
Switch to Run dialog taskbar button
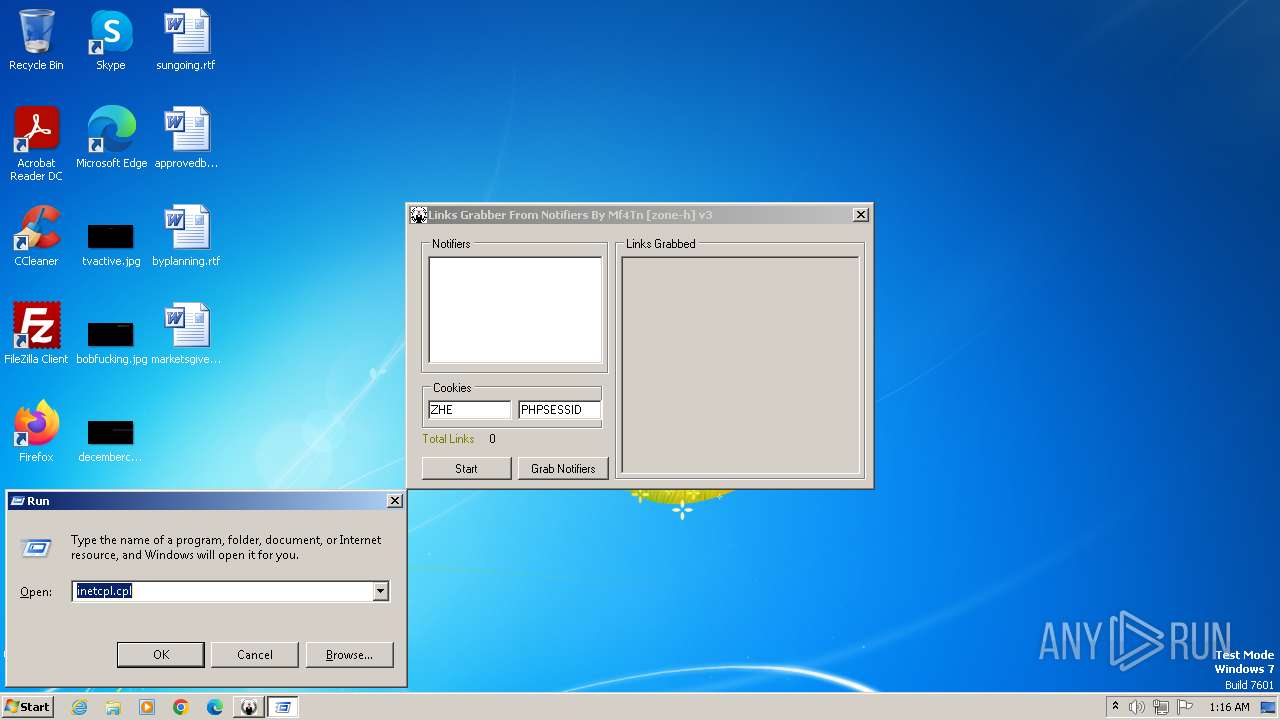(283, 707)
